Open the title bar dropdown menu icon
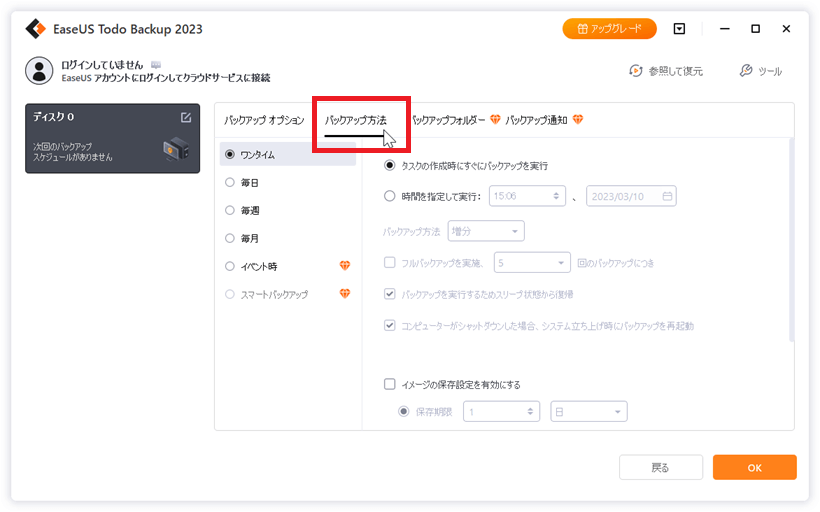The width and height of the screenshot is (820, 512). pos(679,29)
